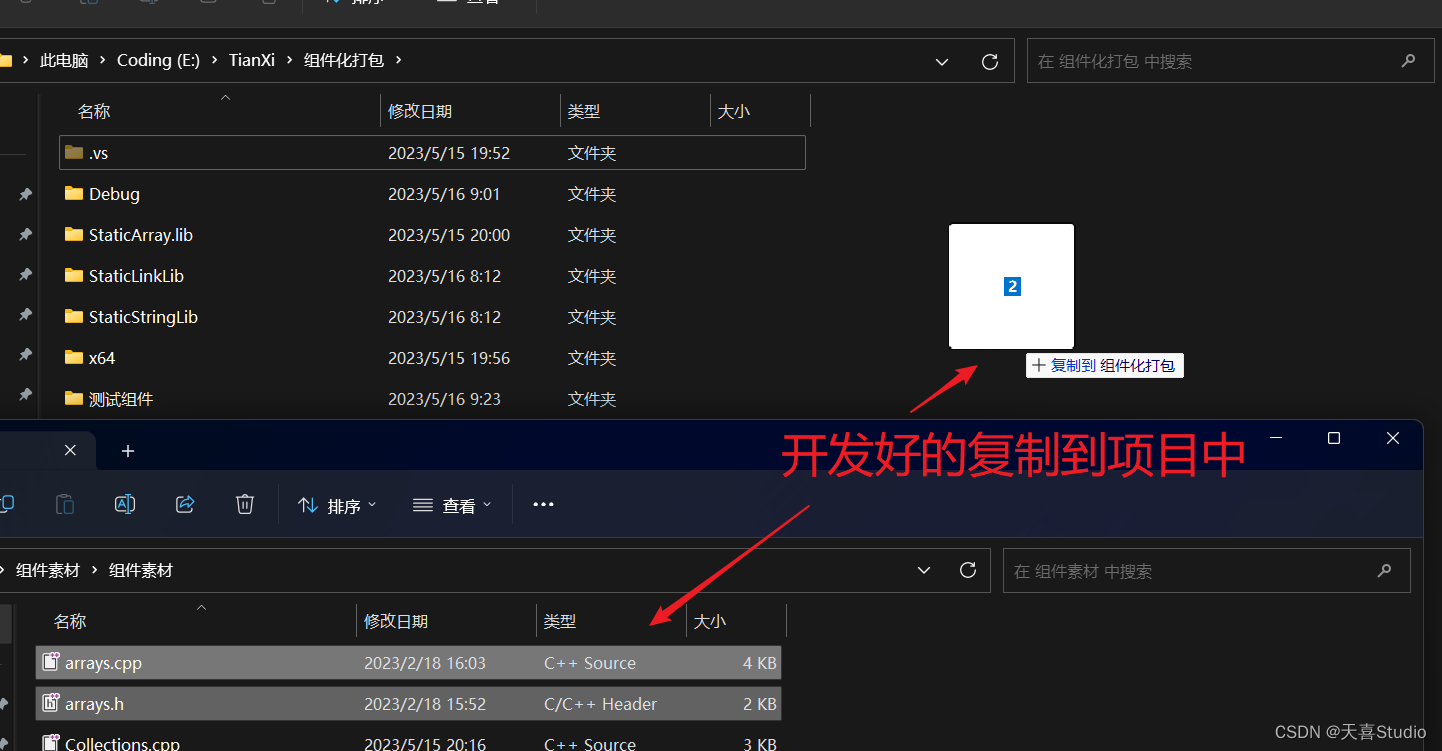
Task: Select the StaticLinkLib folder name
Action: coord(136,275)
